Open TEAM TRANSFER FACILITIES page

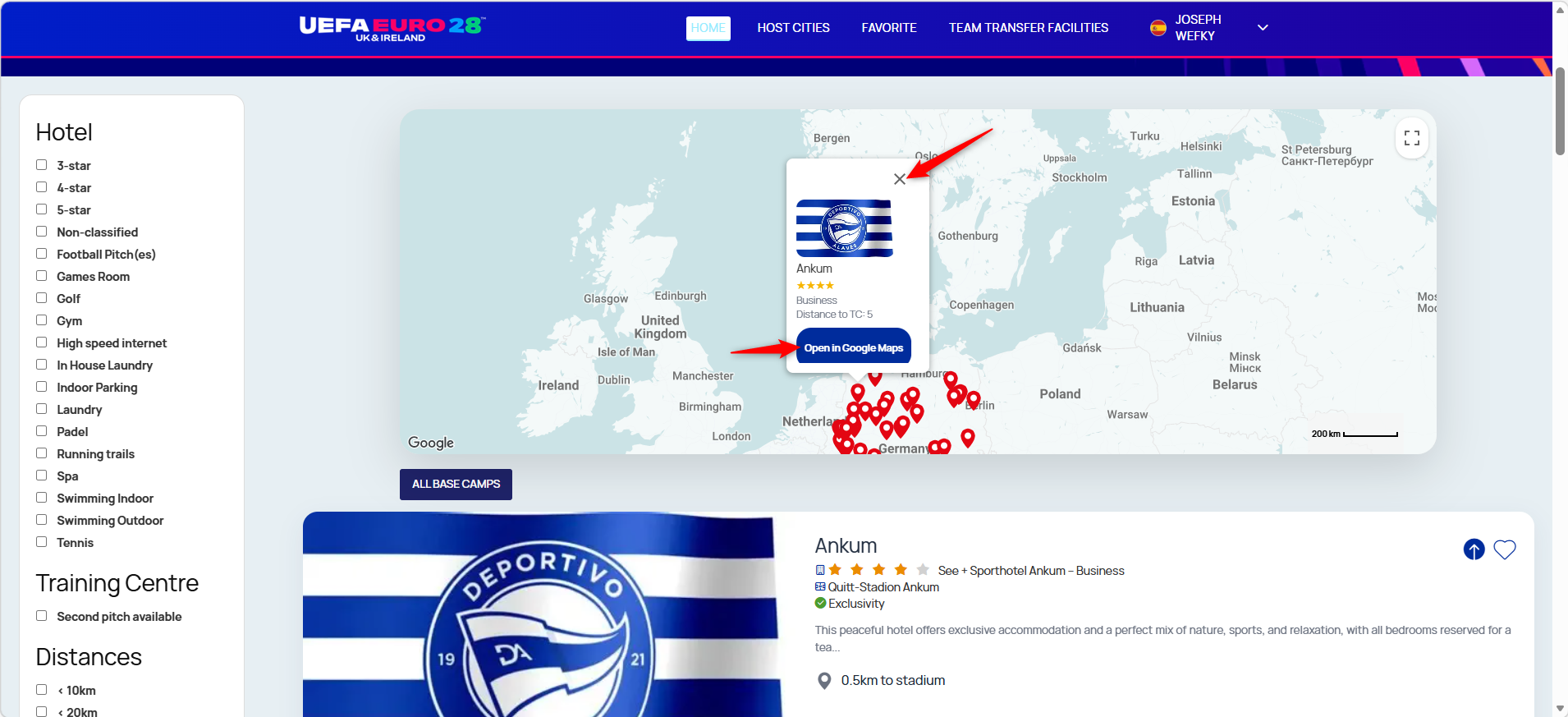[x=1029, y=28]
